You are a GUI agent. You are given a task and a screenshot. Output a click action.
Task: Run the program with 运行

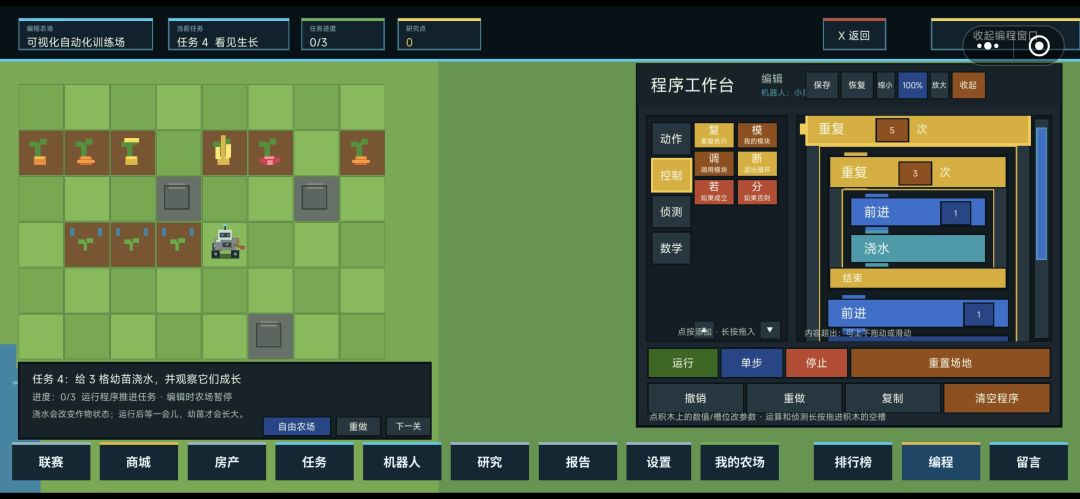[683, 363]
